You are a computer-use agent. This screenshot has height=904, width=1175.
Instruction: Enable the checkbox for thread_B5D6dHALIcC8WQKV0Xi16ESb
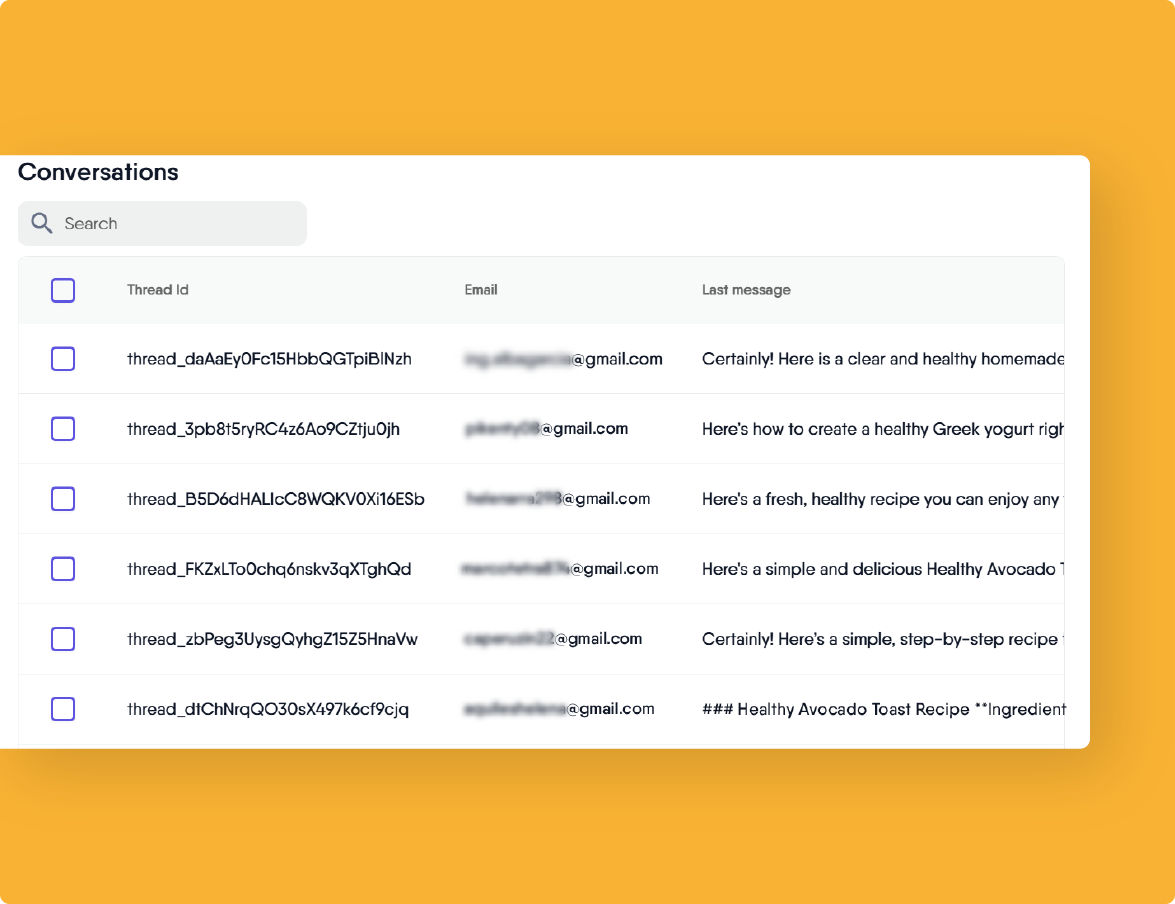pos(63,498)
